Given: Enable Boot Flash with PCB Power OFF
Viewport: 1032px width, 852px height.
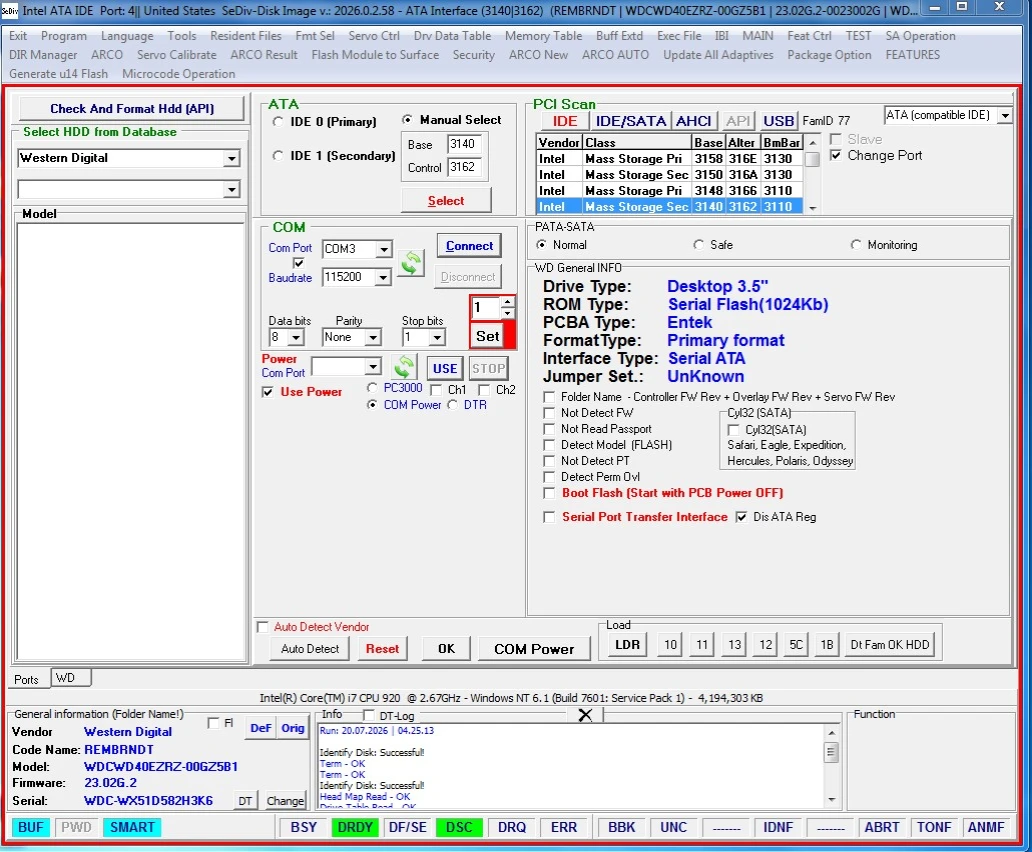Looking at the screenshot, I should pos(549,493).
